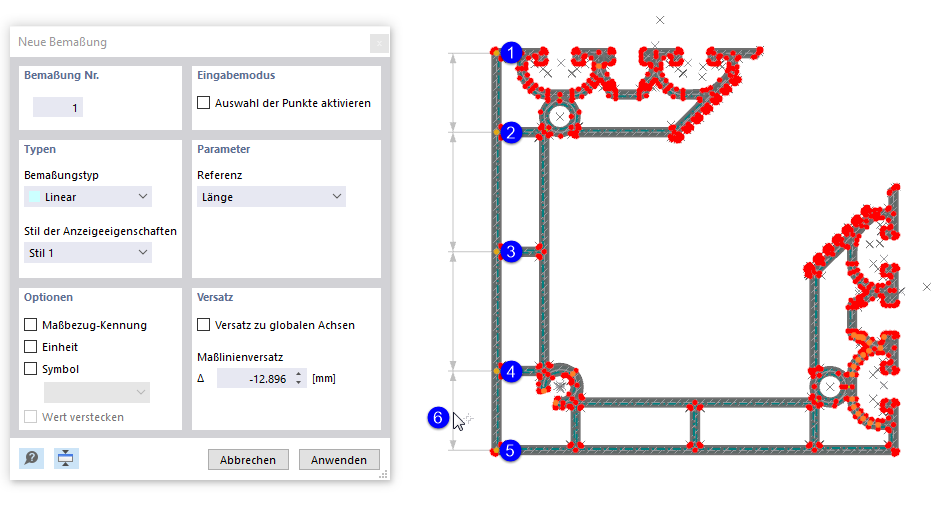The width and height of the screenshot is (933, 512).
Task: Open the Bemaßungstyp Linear dropdown
Action: coord(88,196)
